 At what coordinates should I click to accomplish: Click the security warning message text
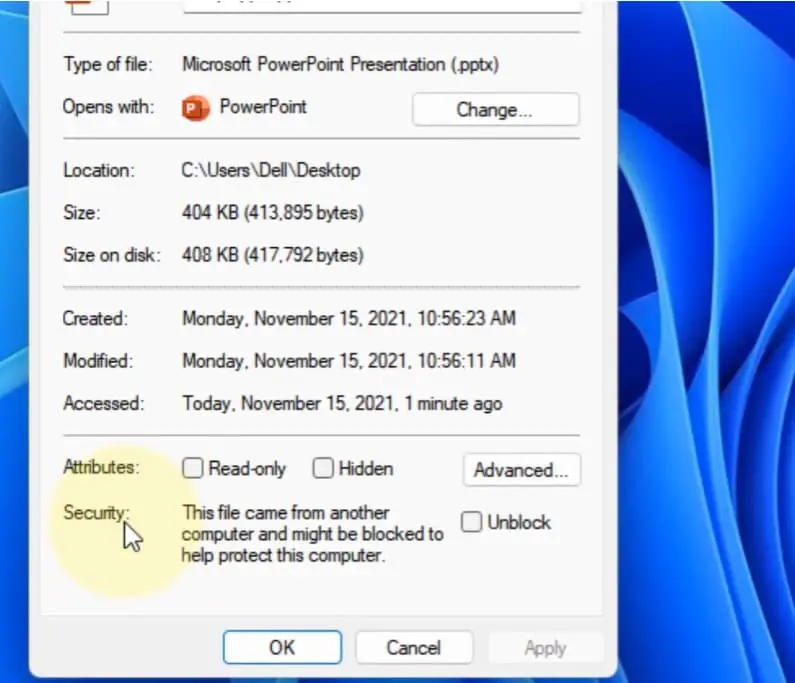[x=311, y=534]
